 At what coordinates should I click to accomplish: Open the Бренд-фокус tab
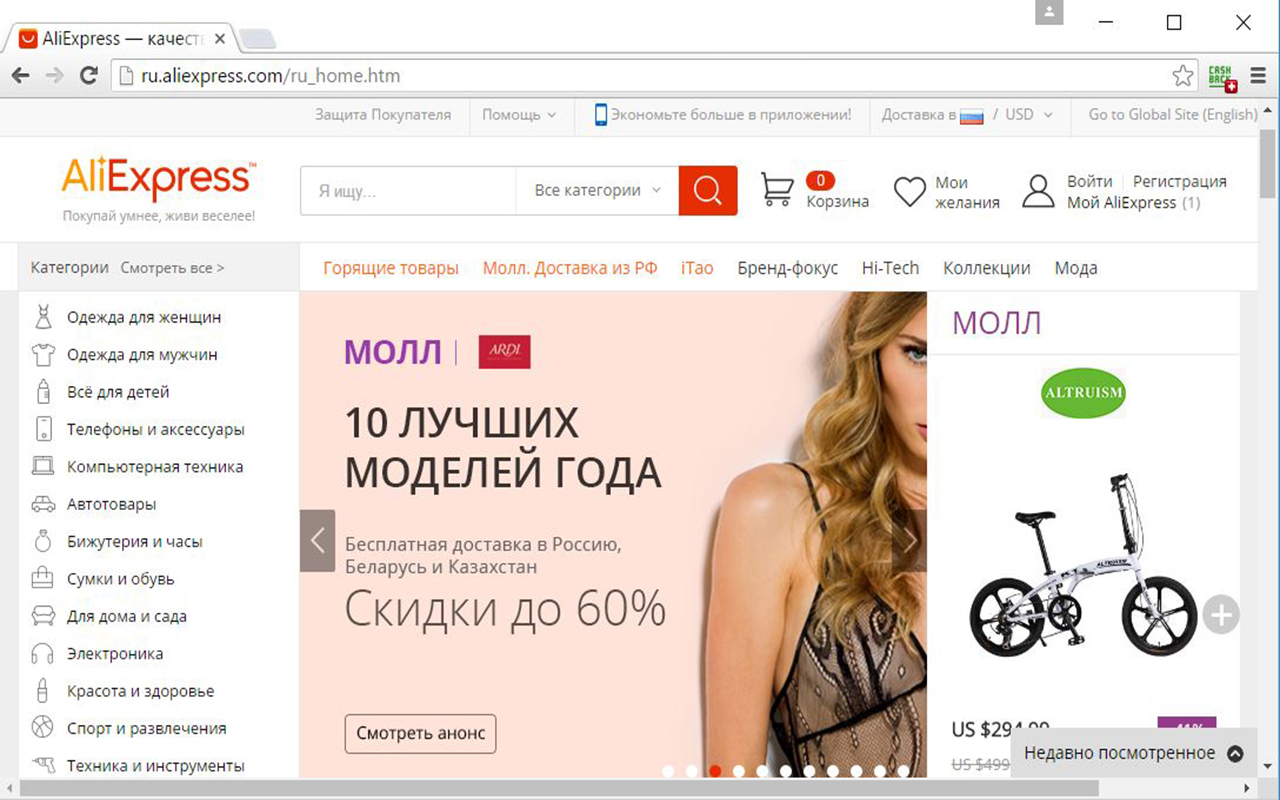point(788,268)
